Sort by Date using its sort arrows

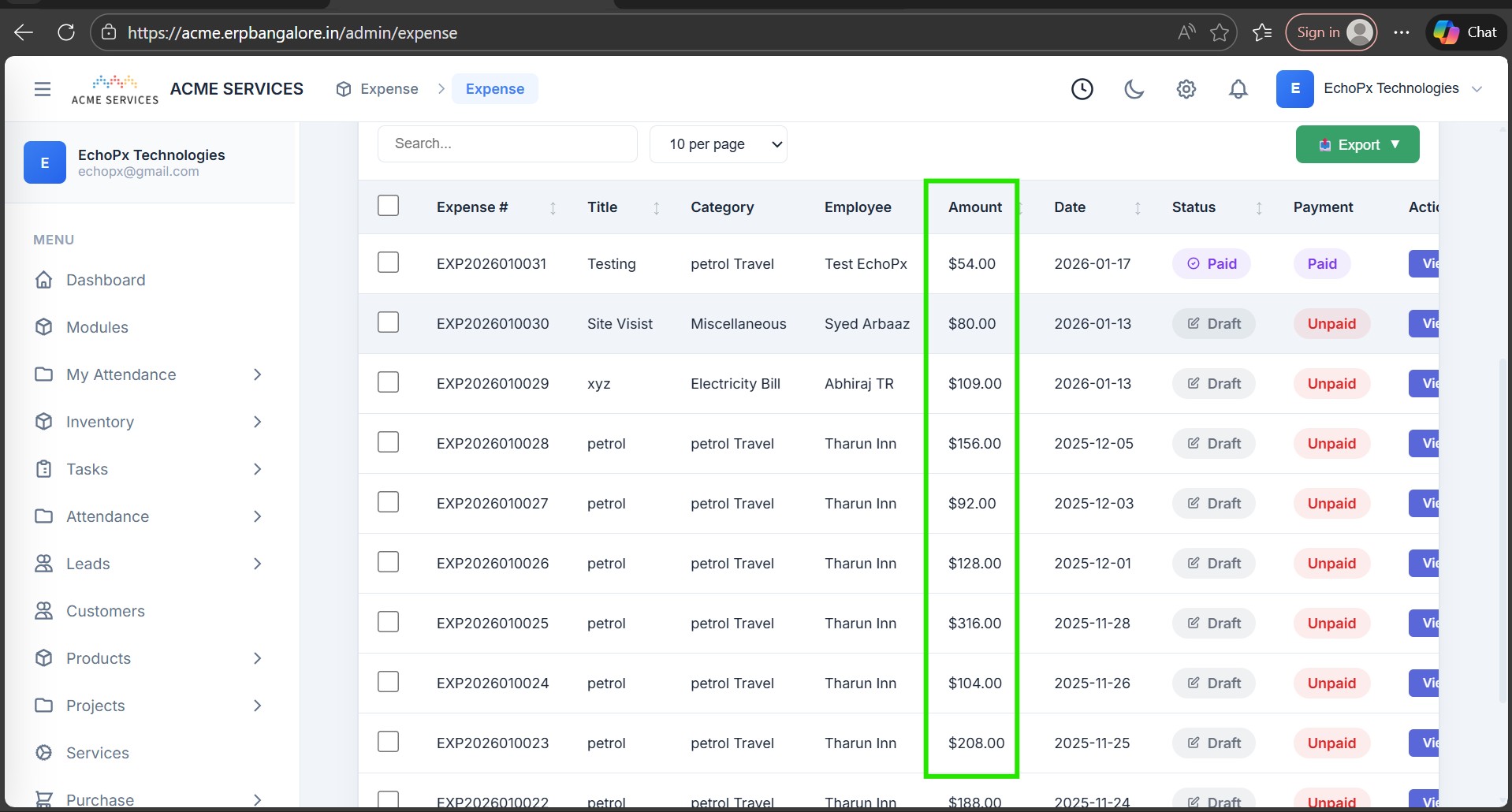coord(1137,207)
